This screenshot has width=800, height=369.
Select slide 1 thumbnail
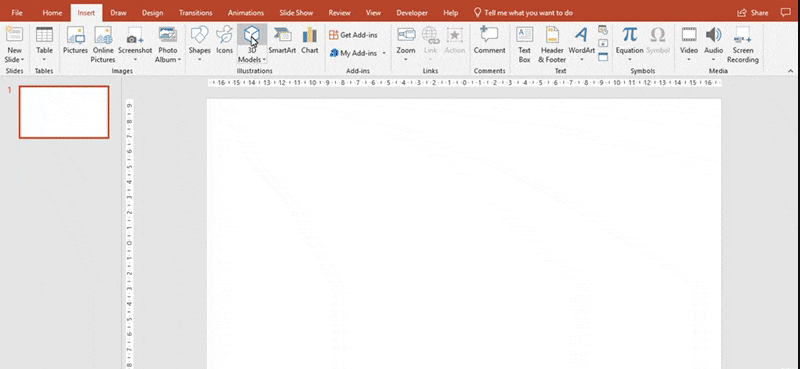click(x=64, y=112)
